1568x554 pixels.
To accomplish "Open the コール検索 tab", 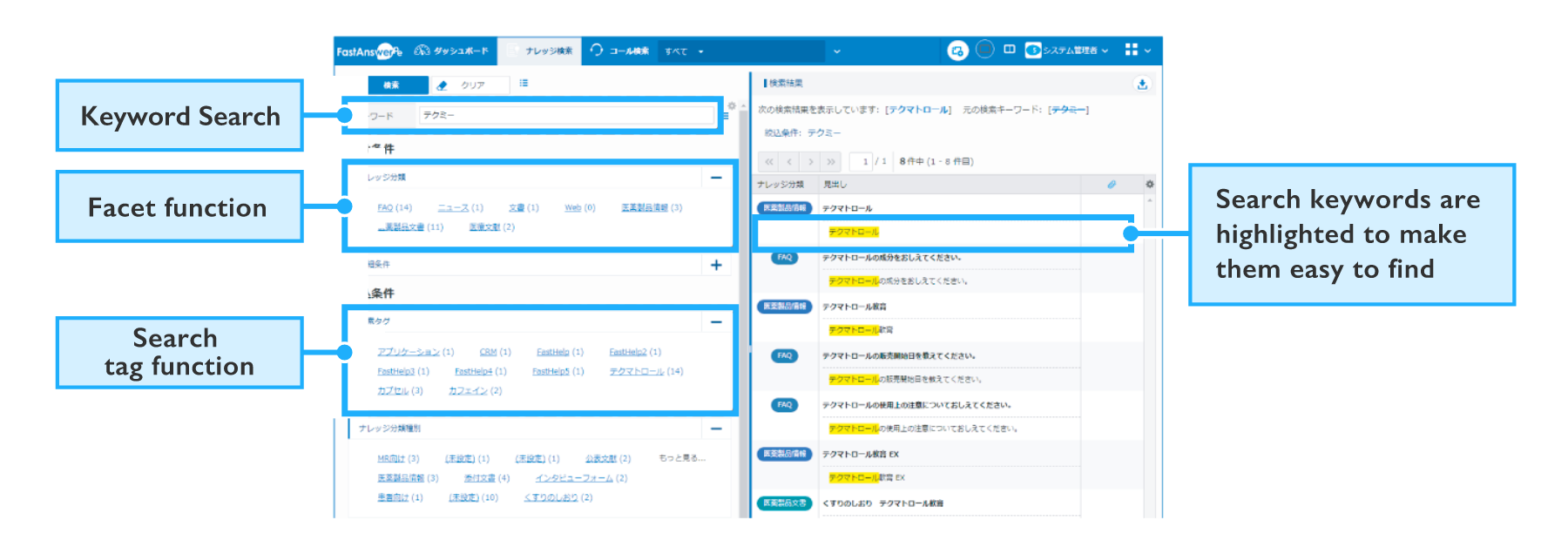I will (x=620, y=51).
